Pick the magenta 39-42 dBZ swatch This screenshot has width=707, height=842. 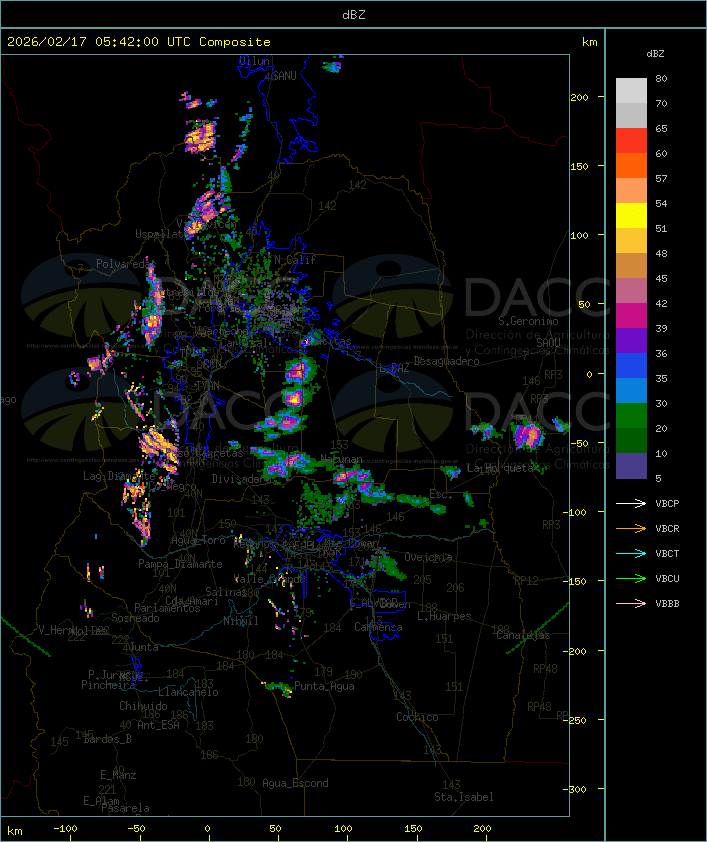click(631, 315)
